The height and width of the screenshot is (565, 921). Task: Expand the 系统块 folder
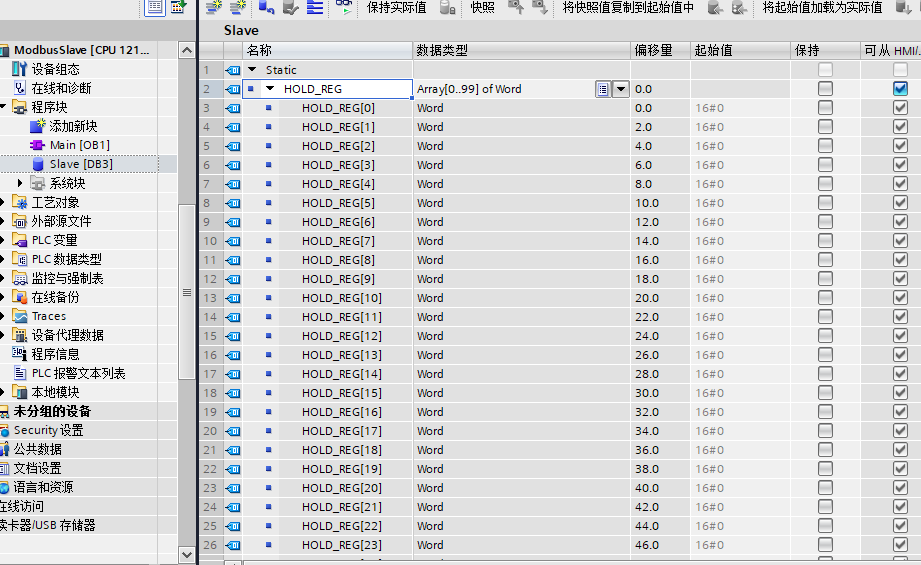point(20,183)
